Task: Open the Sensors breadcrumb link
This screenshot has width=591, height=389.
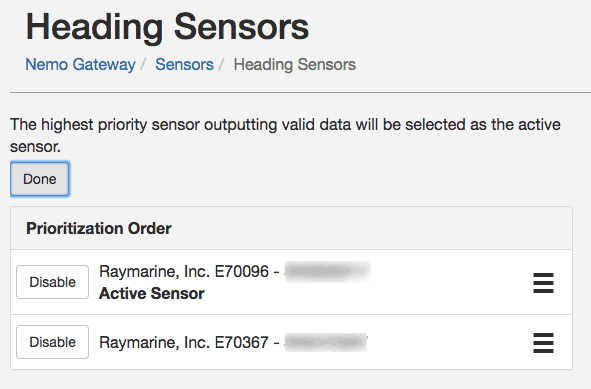Action: pyautogui.click(x=184, y=64)
